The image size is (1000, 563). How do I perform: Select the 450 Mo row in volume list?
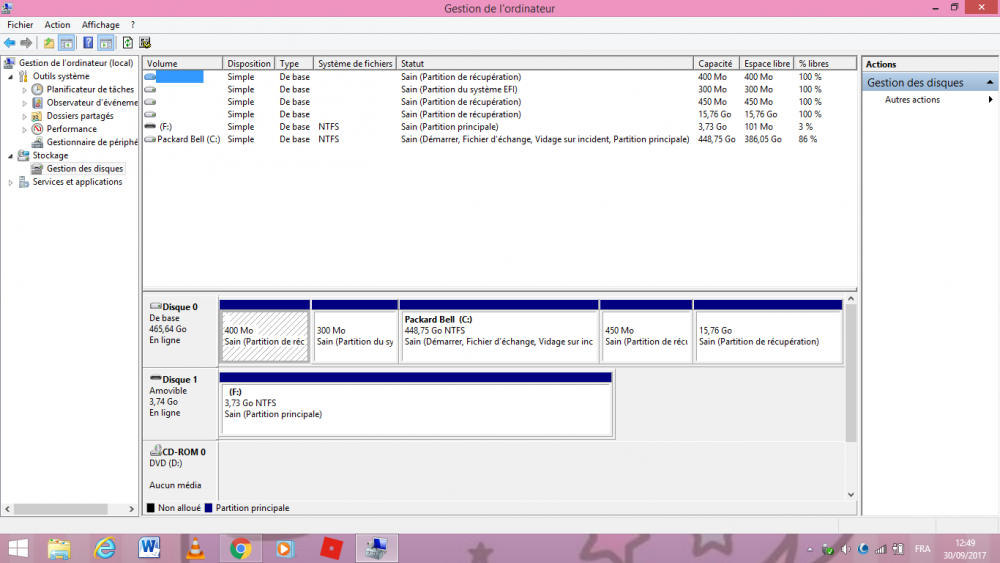pos(499,101)
